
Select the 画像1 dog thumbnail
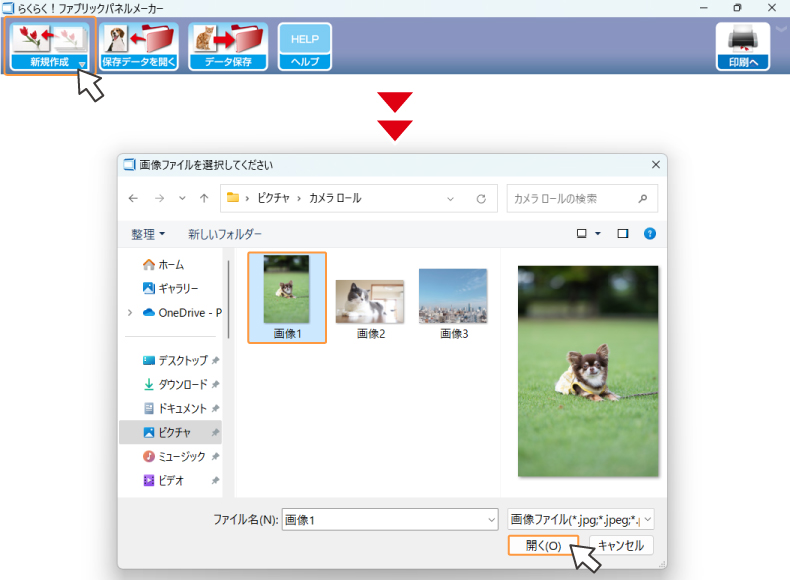pyautogui.click(x=287, y=297)
